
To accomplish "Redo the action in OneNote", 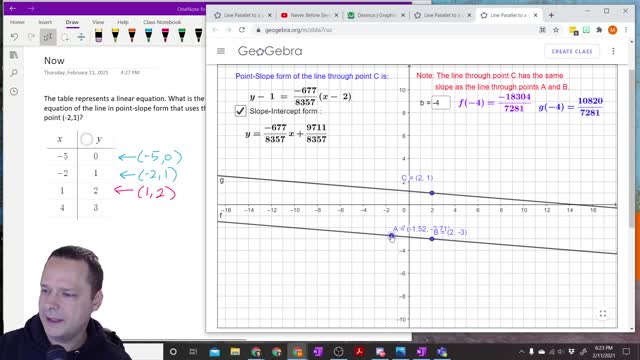I will coord(31,37).
